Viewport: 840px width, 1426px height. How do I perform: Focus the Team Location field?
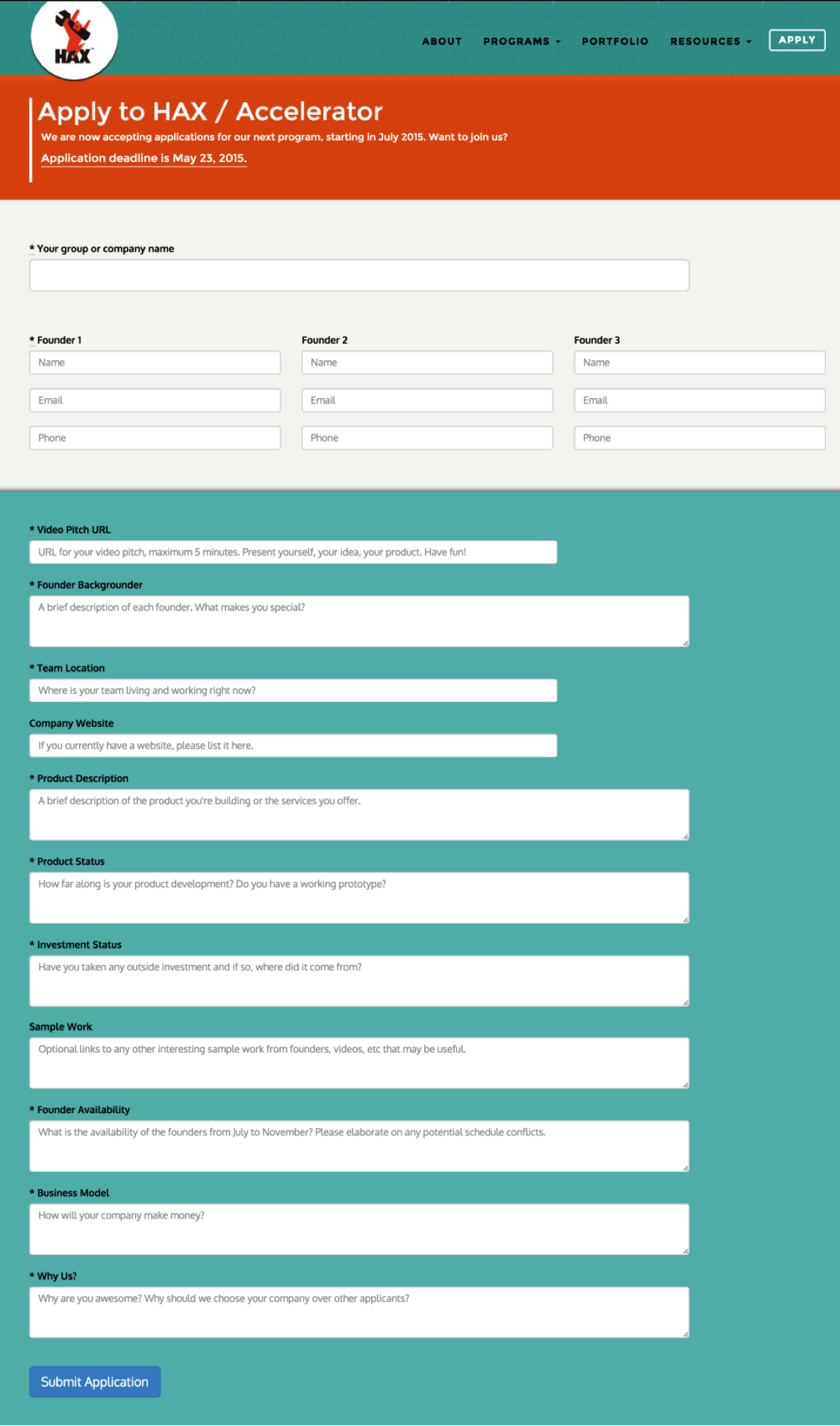point(293,690)
